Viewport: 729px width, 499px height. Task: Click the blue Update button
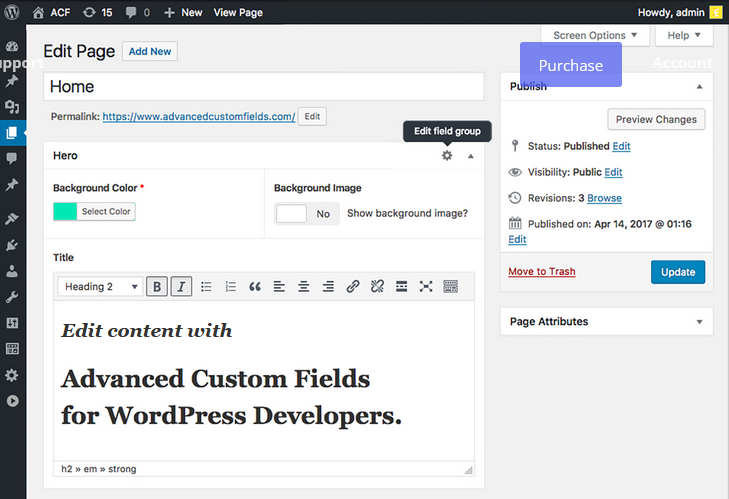pos(678,272)
